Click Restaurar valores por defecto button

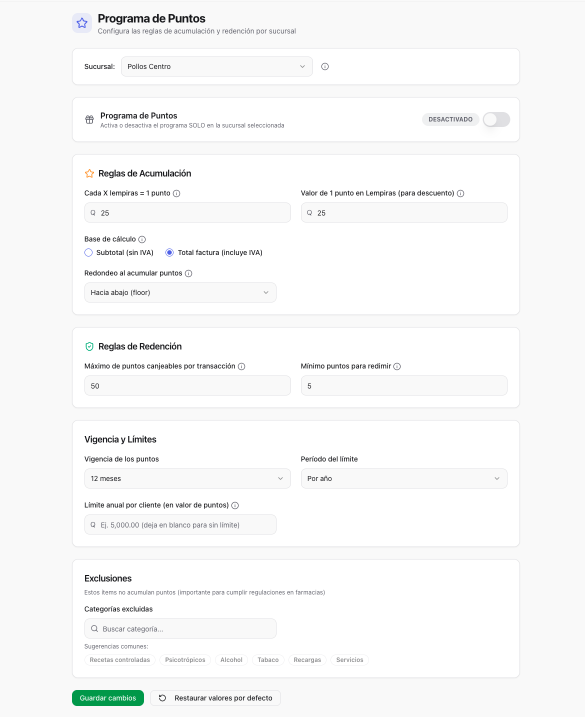click(215, 698)
